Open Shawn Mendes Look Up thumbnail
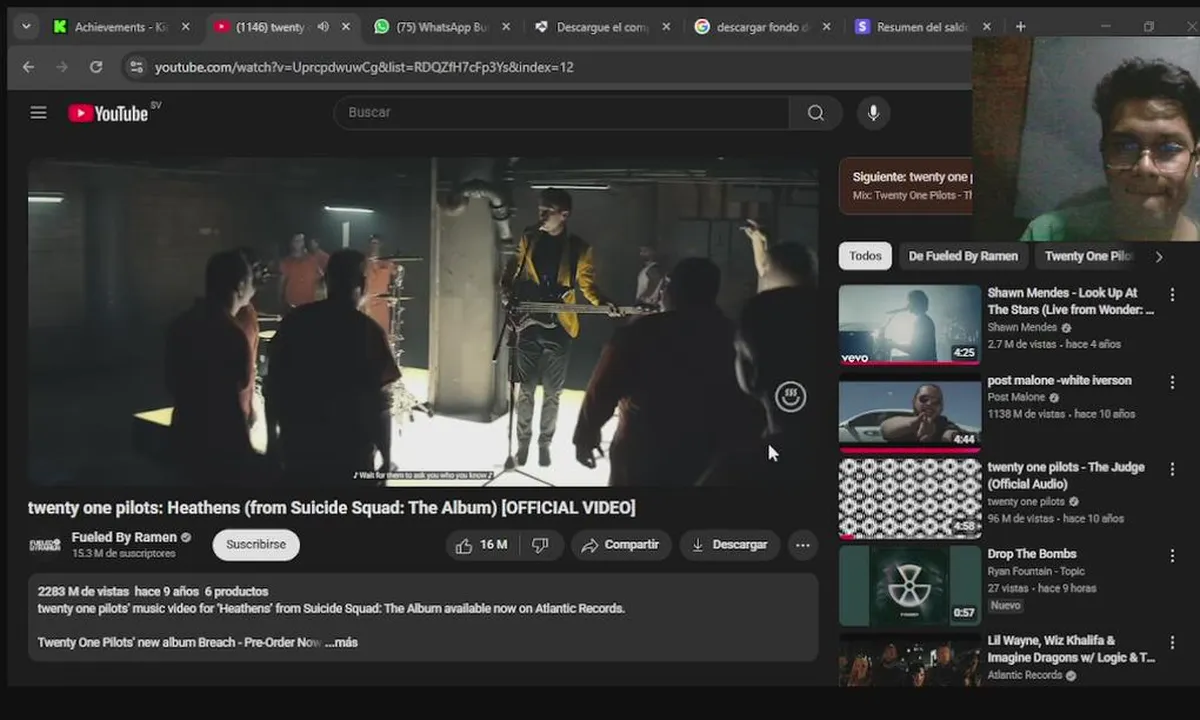1200x720 pixels. [910, 325]
